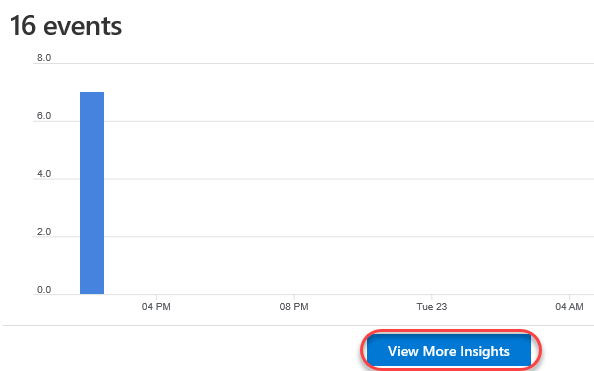Select the 6.0 y-axis label
Image resolution: width=594 pixels, height=371 pixels.
[x=44, y=116]
